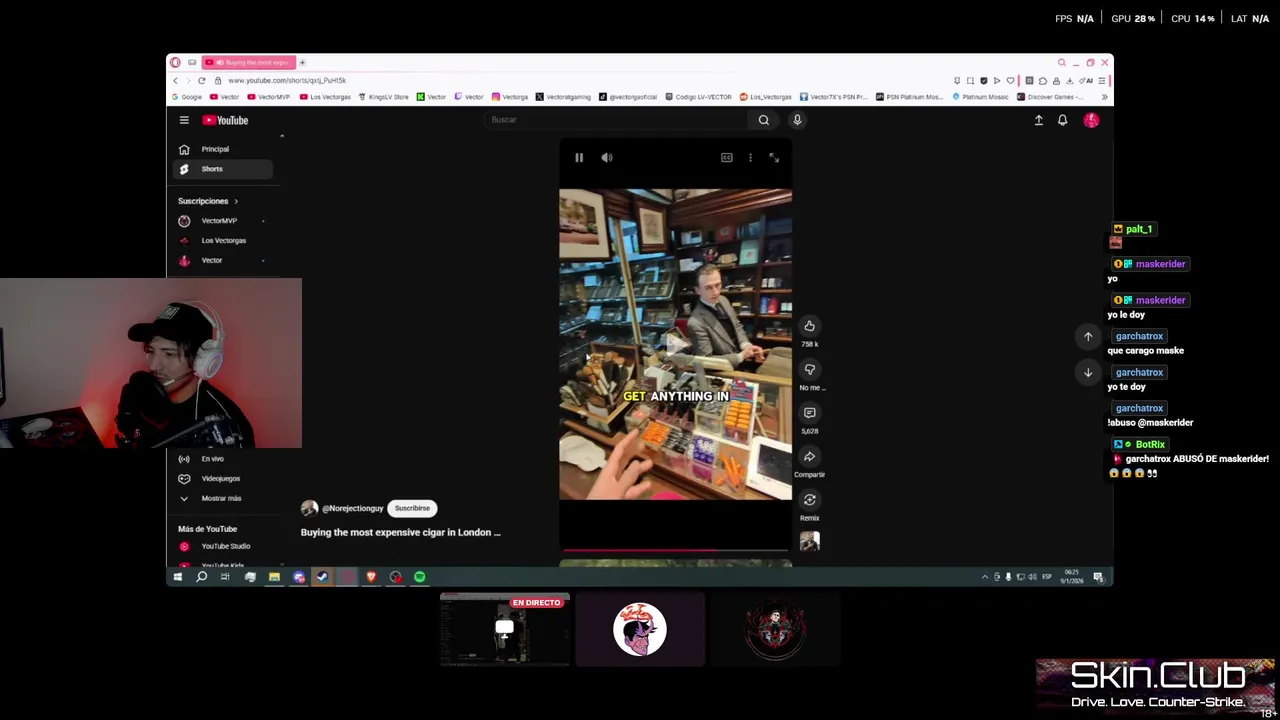Screen dimensions: 1280x720
Task: Go to Principal in the sidebar
Action: 222,149
